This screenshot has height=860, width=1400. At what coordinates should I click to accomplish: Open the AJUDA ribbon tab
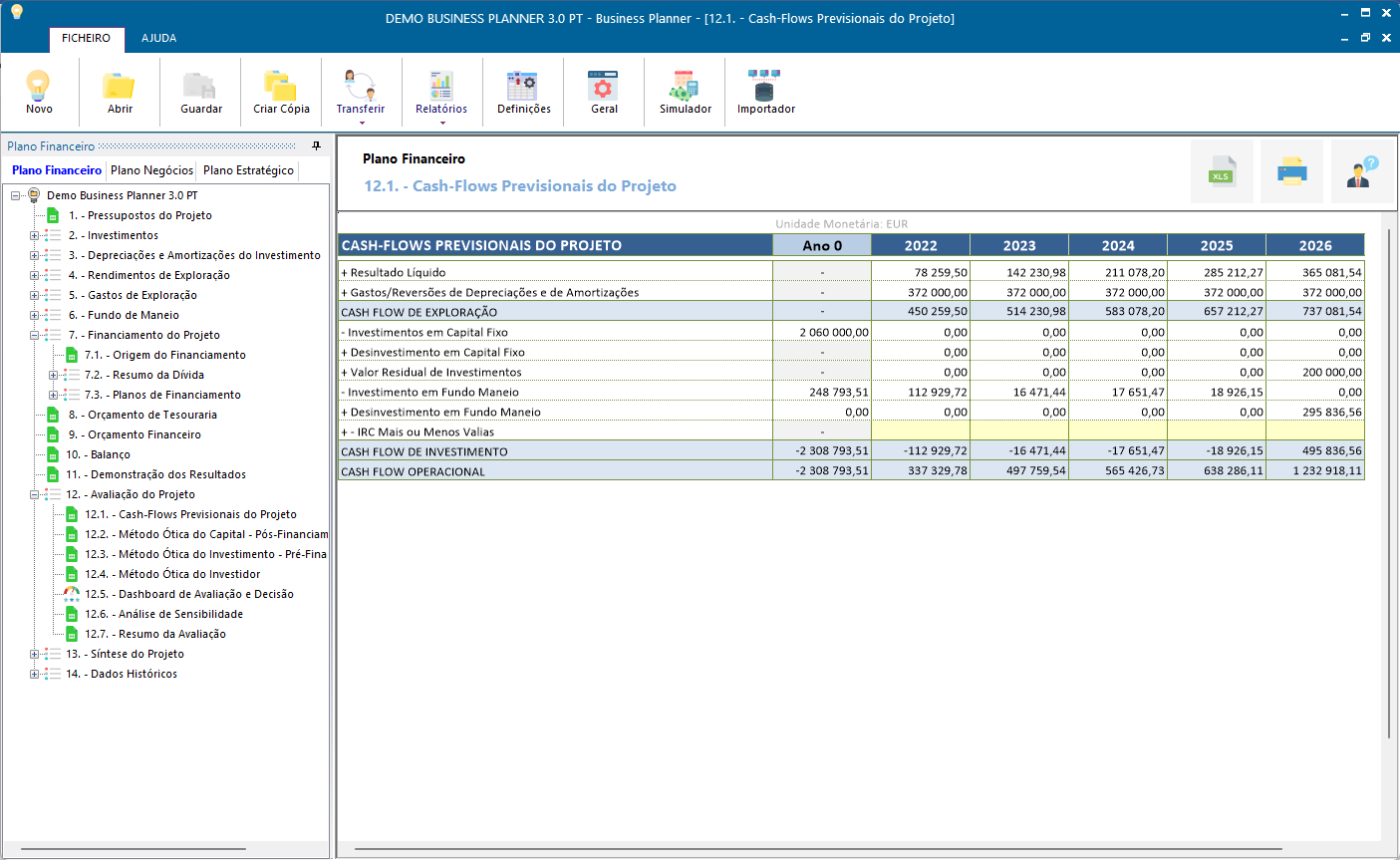click(x=158, y=38)
